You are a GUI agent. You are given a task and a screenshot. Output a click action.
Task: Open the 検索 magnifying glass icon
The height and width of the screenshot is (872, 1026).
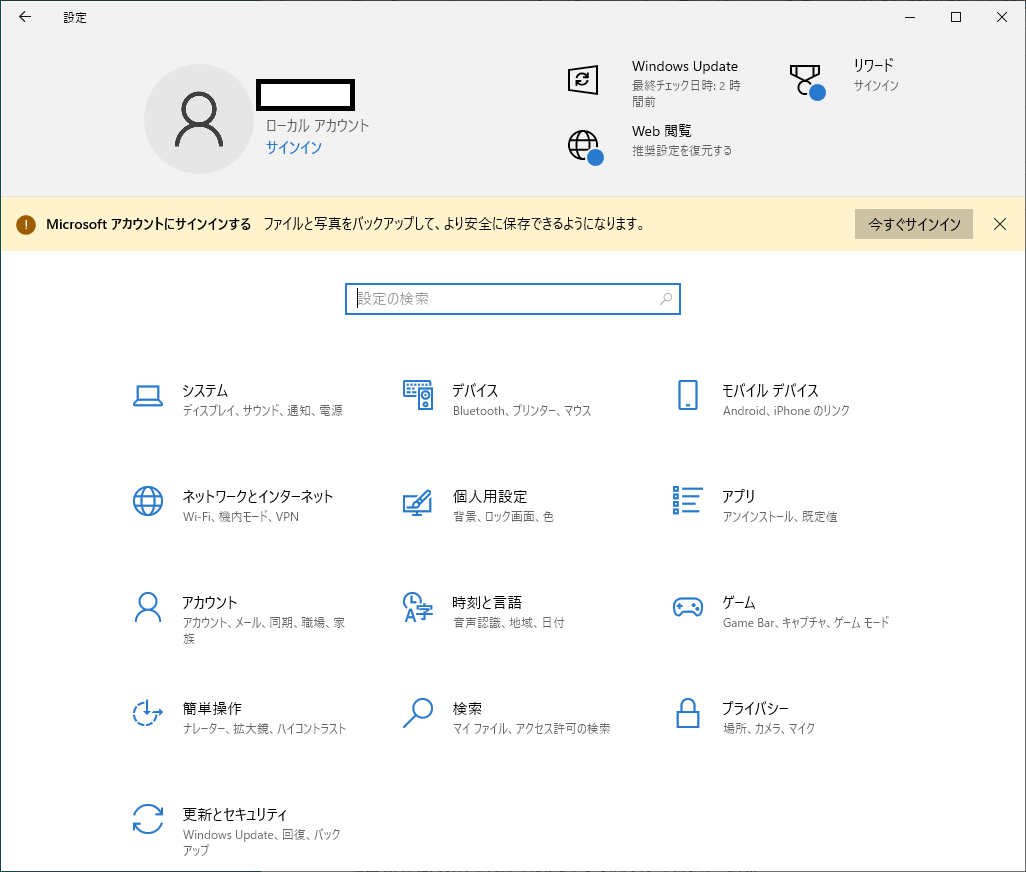pyautogui.click(x=417, y=713)
